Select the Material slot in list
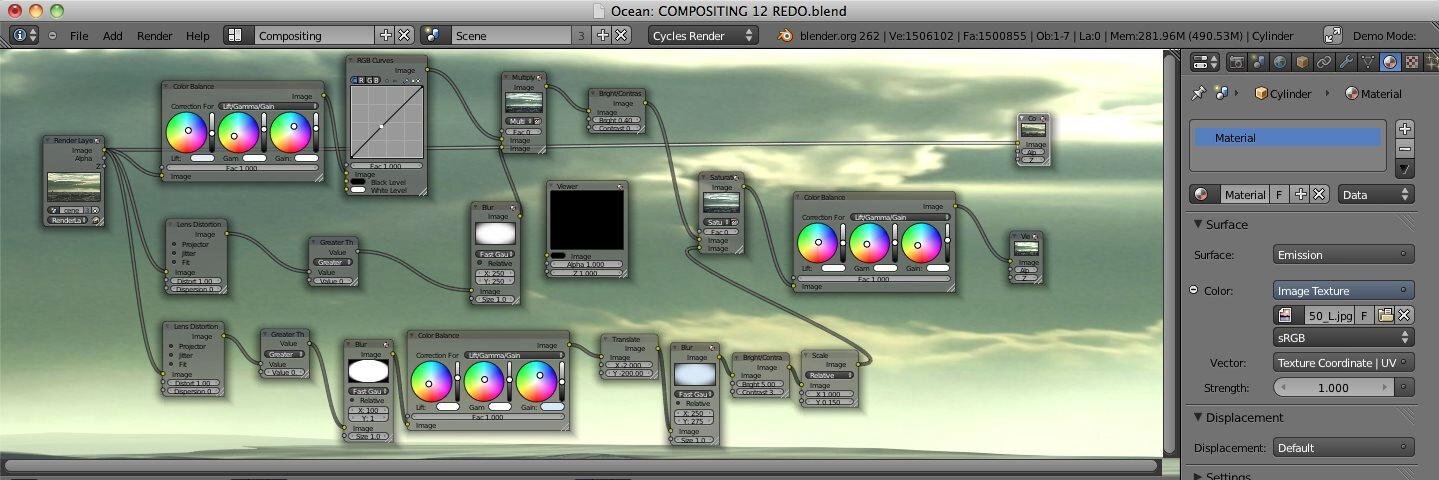This screenshot has height=480, width=1439. [x=1287, y=138]
